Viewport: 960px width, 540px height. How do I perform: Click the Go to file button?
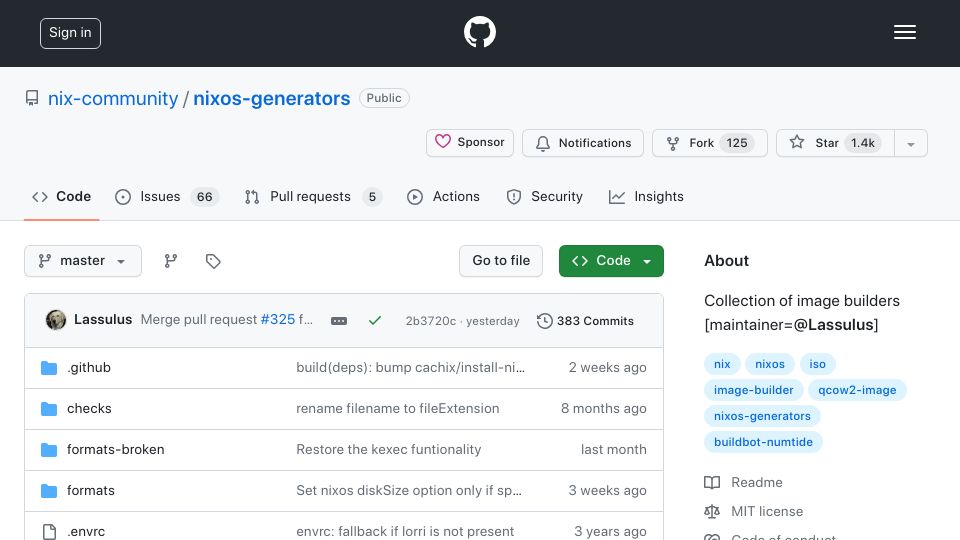coord(501,261)
